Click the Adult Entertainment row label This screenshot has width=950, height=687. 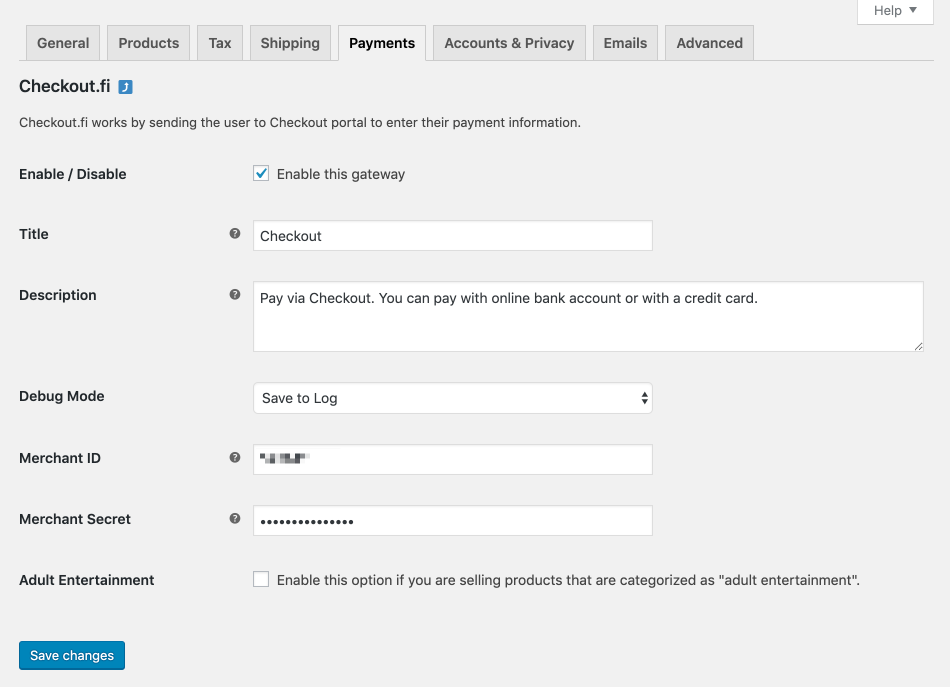[x=87, y=580]
